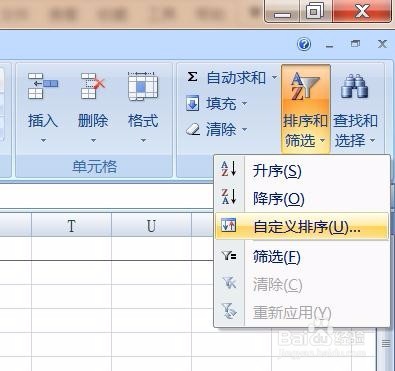
Task: Select column U header
Action: click(x=151, y=226)
